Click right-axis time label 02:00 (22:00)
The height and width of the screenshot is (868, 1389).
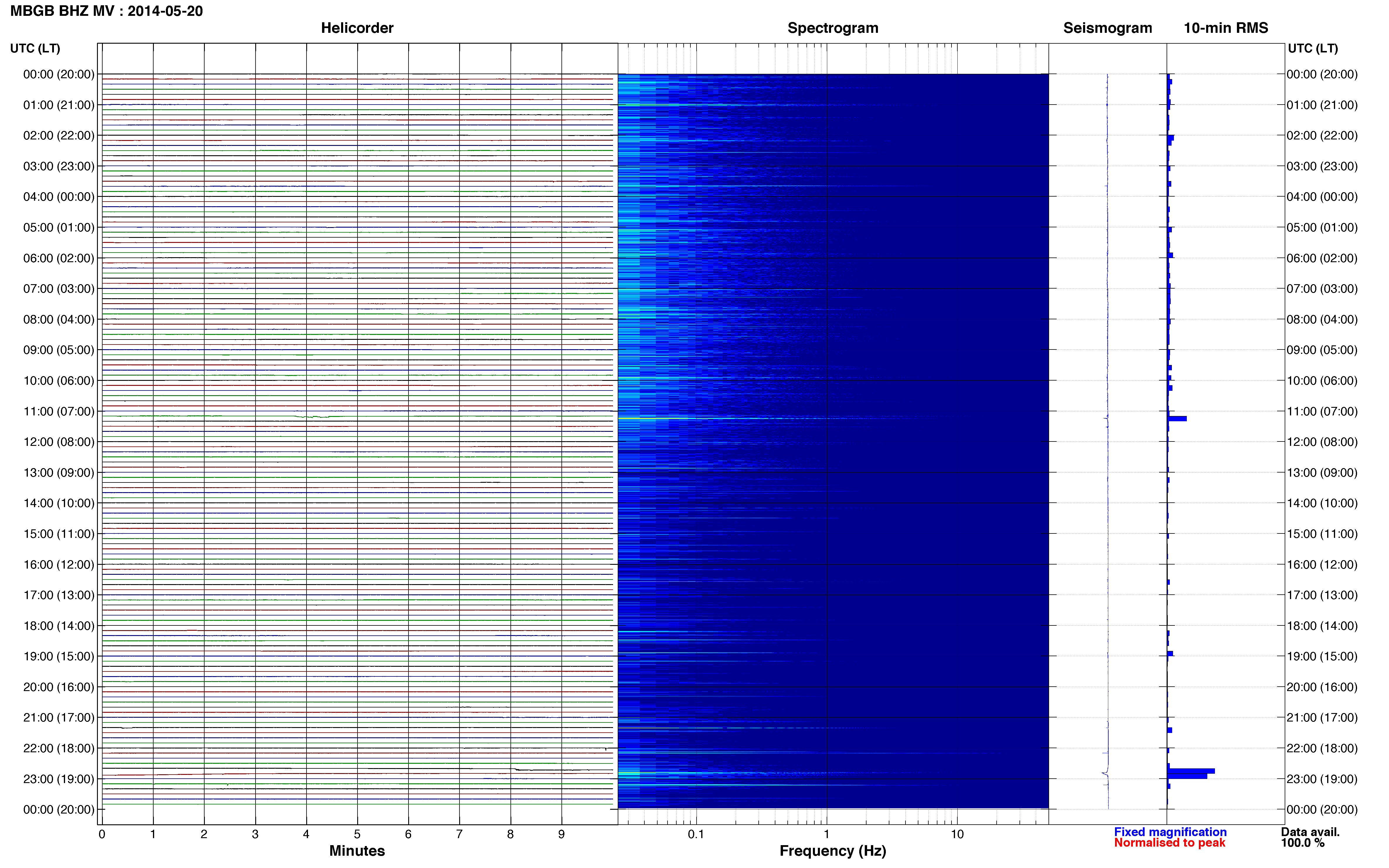[x=1322, y=135]
